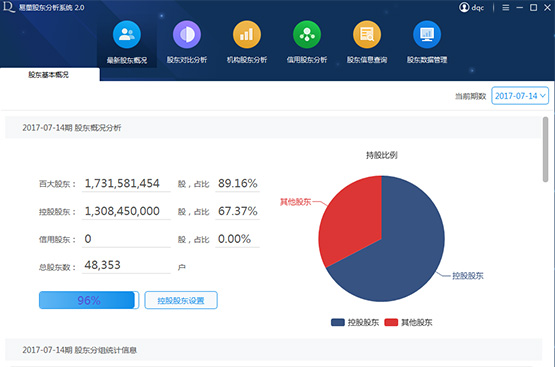Minimize the application window
555x367 pixels.
519,7
